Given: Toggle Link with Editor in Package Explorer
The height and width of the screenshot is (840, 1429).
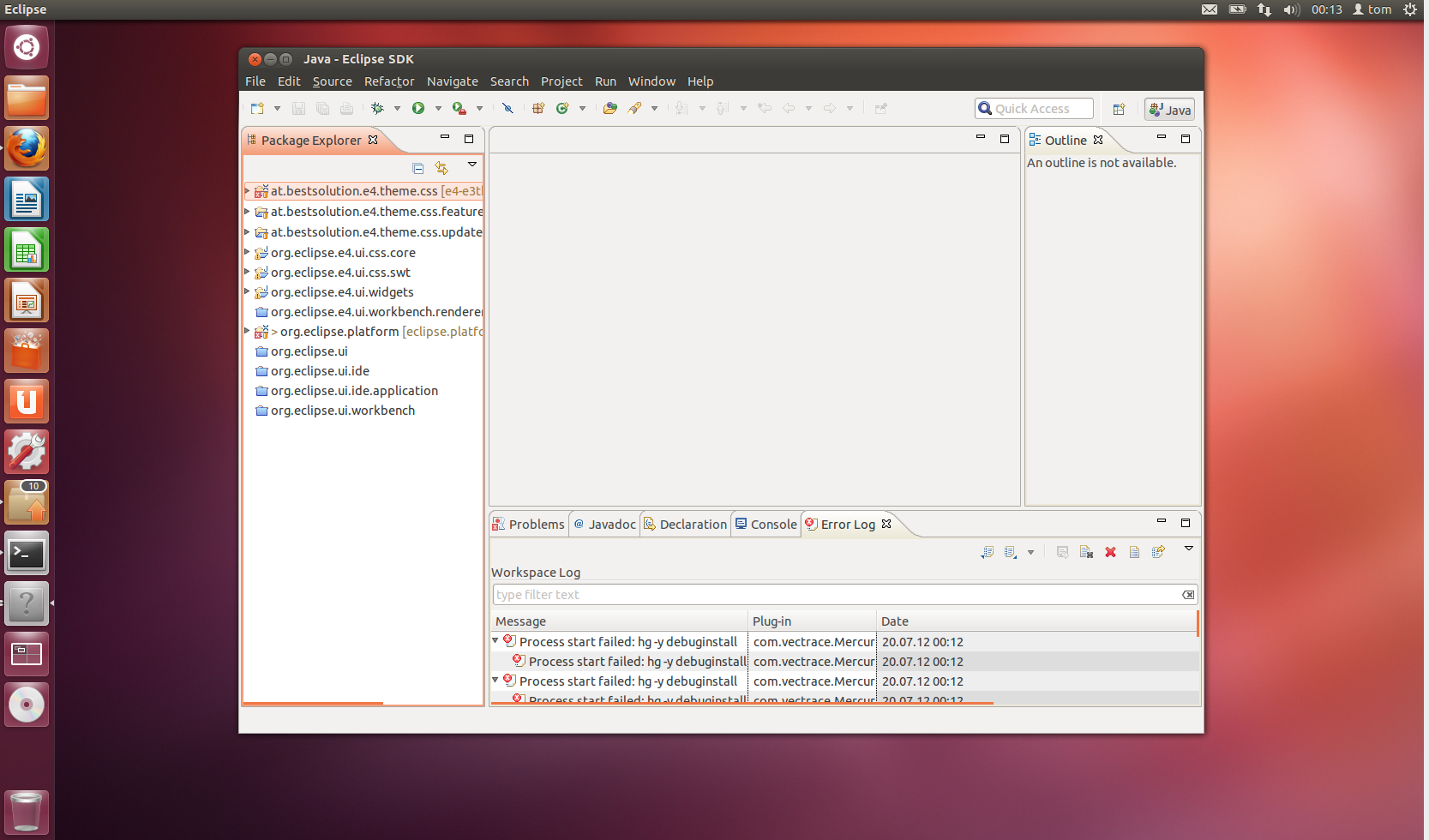Looking at the screenshot, I should tap(441, 168).
